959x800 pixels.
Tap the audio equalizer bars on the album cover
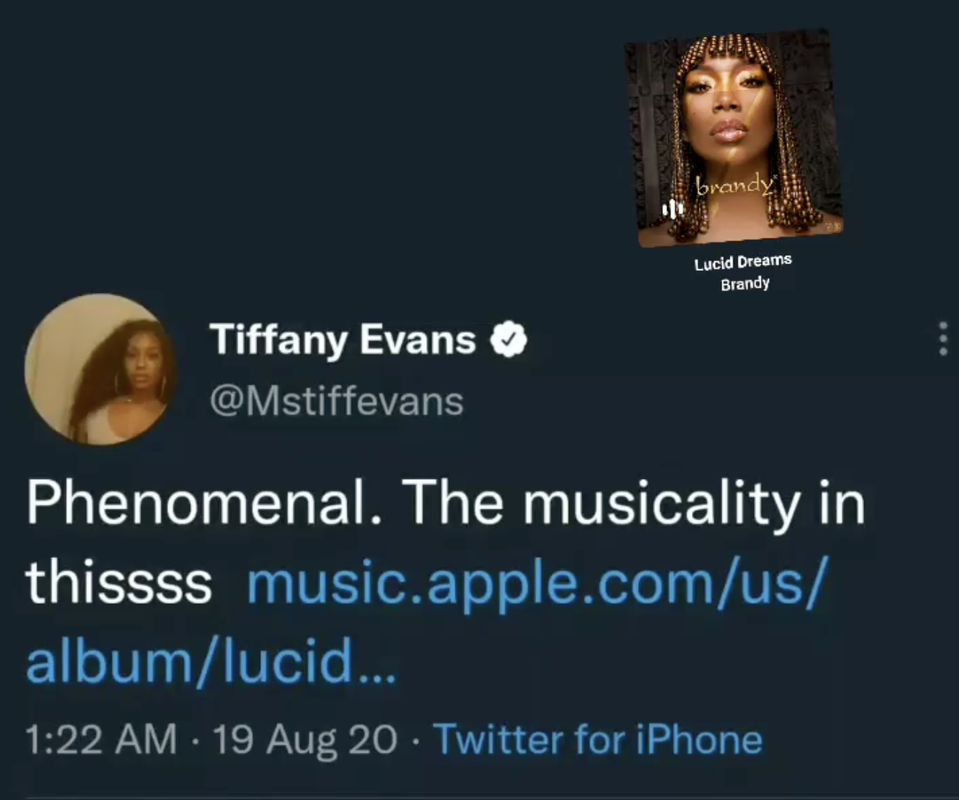click(672, 209)
